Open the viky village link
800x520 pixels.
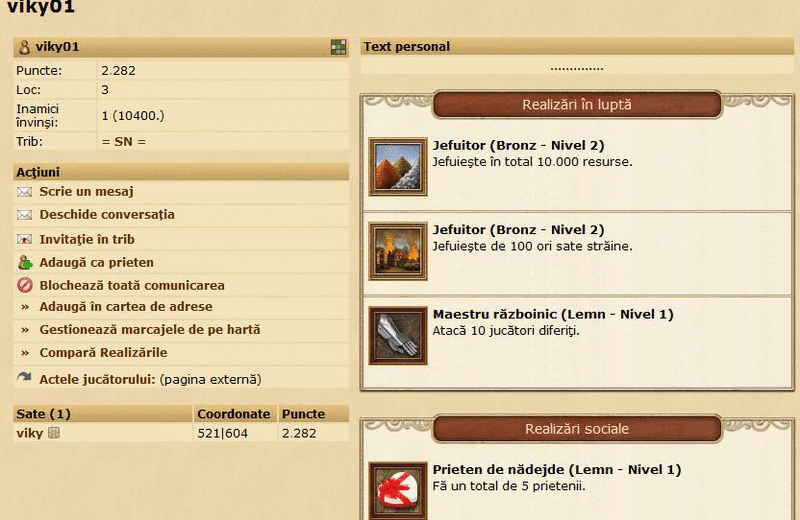pos(30,433)
